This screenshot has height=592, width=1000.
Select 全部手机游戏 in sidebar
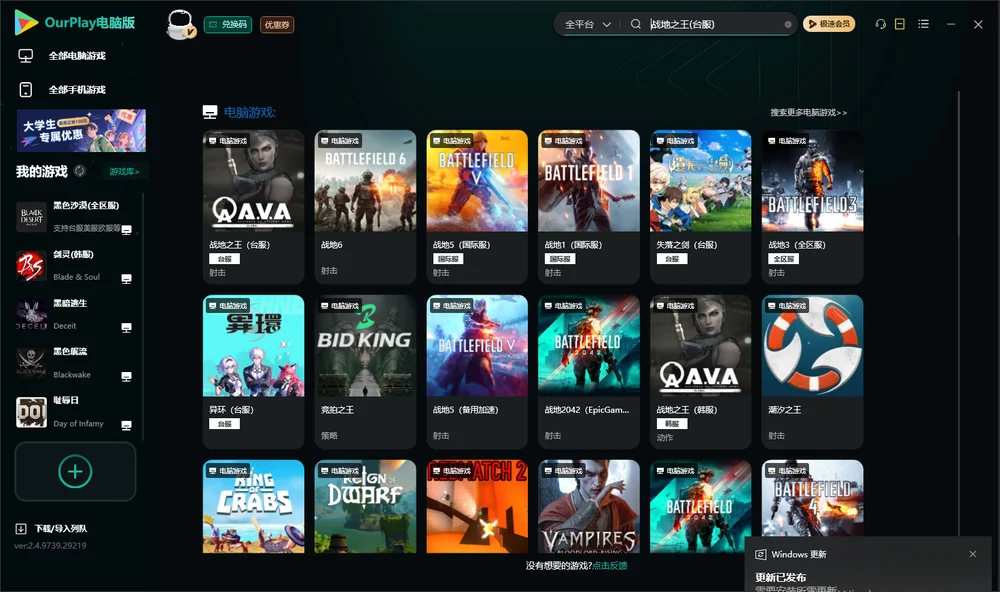coord(77,89)
